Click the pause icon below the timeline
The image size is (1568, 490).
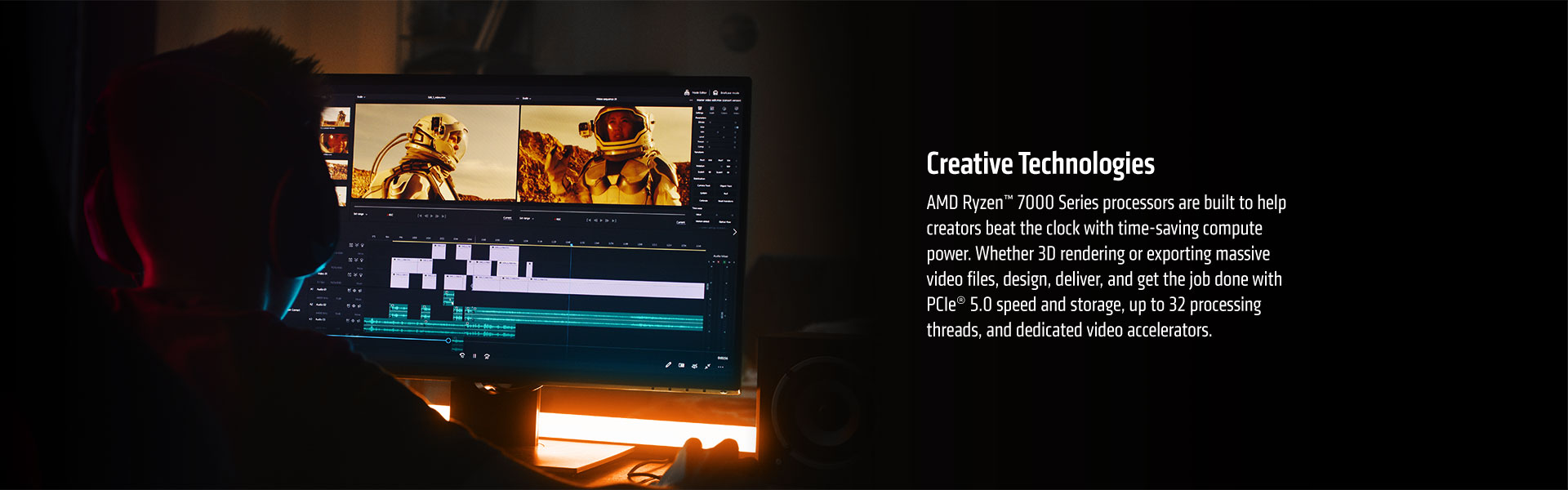tap(474, 356)
